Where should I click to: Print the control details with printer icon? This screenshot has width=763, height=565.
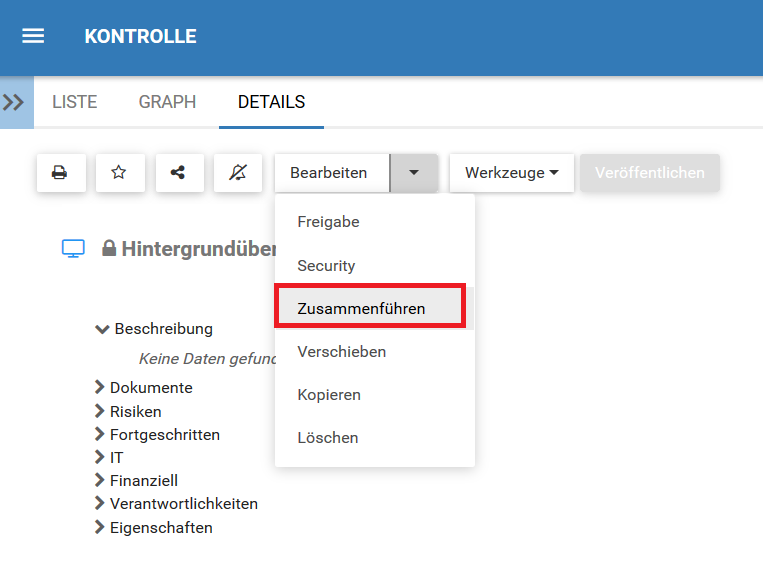[x=61, y=173]
